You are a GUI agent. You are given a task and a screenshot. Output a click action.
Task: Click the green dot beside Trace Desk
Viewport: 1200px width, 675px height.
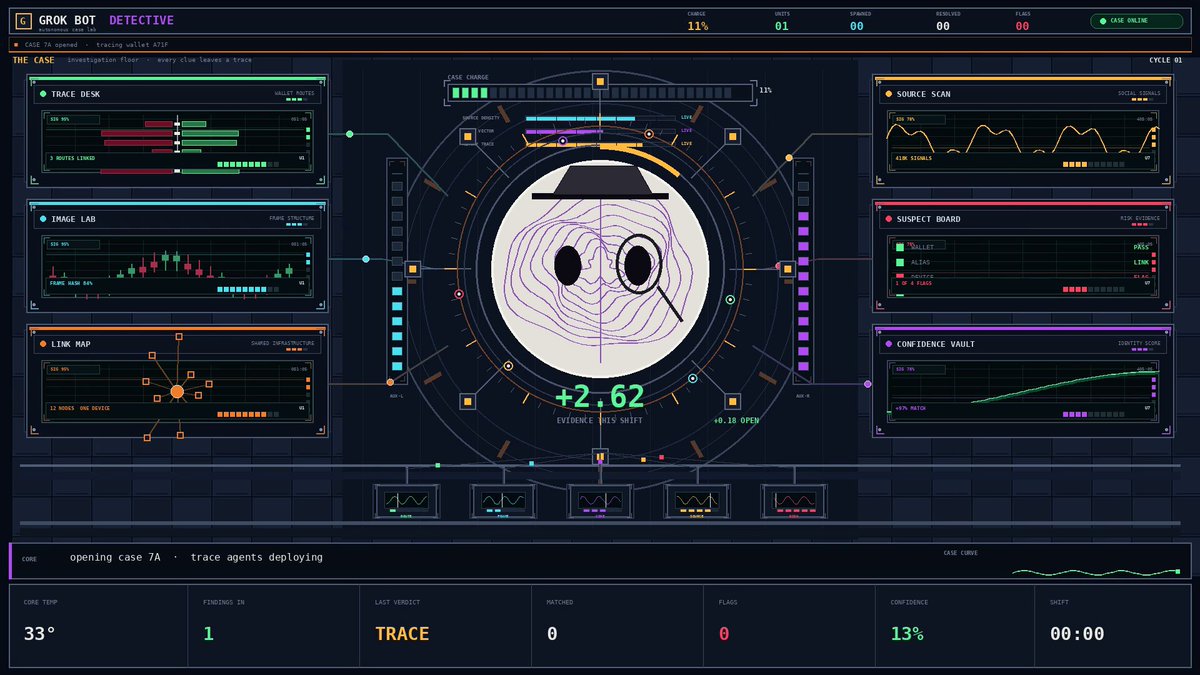43,94
